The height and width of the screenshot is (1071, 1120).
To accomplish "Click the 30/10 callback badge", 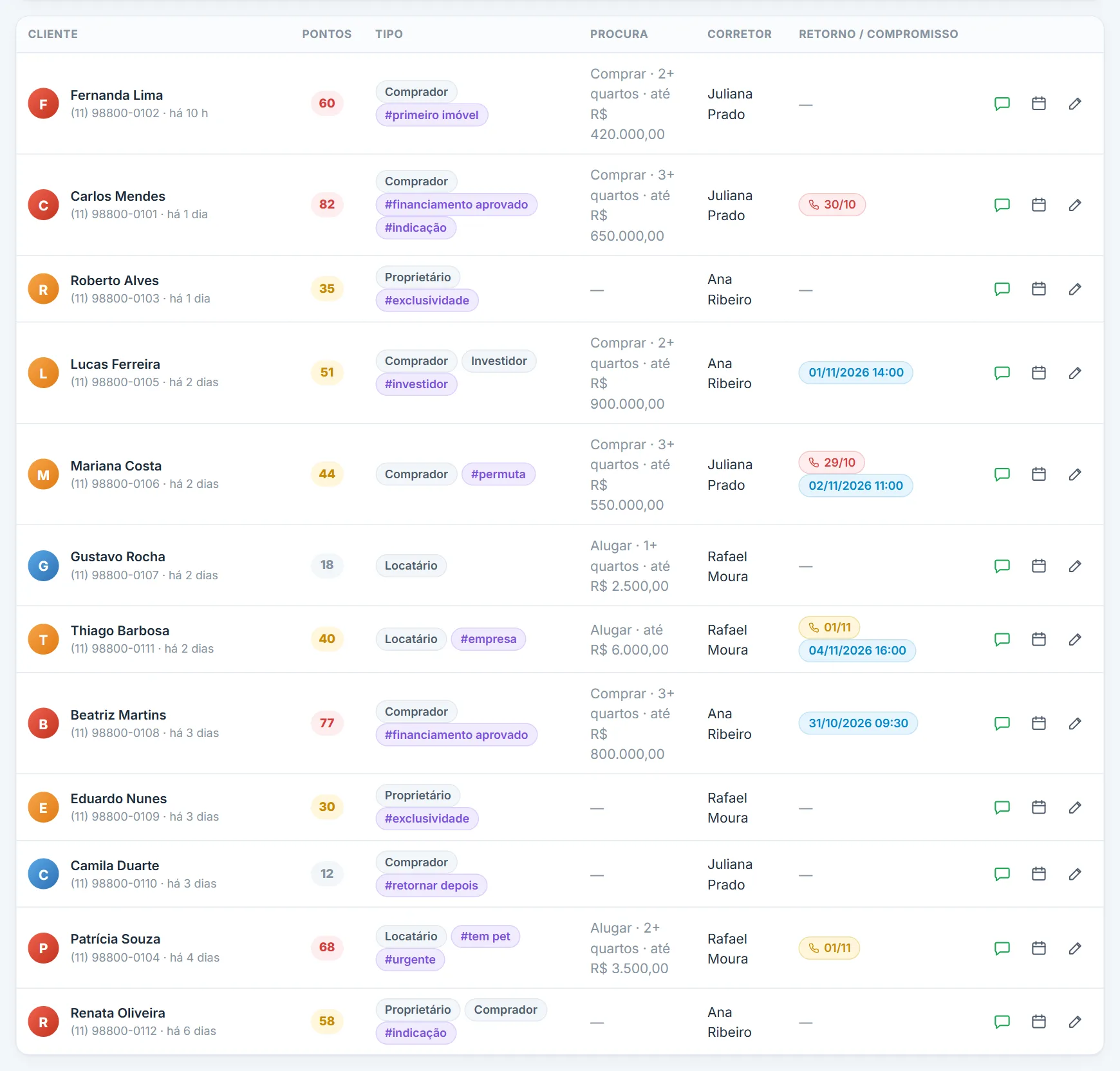I will pos(832,205).
